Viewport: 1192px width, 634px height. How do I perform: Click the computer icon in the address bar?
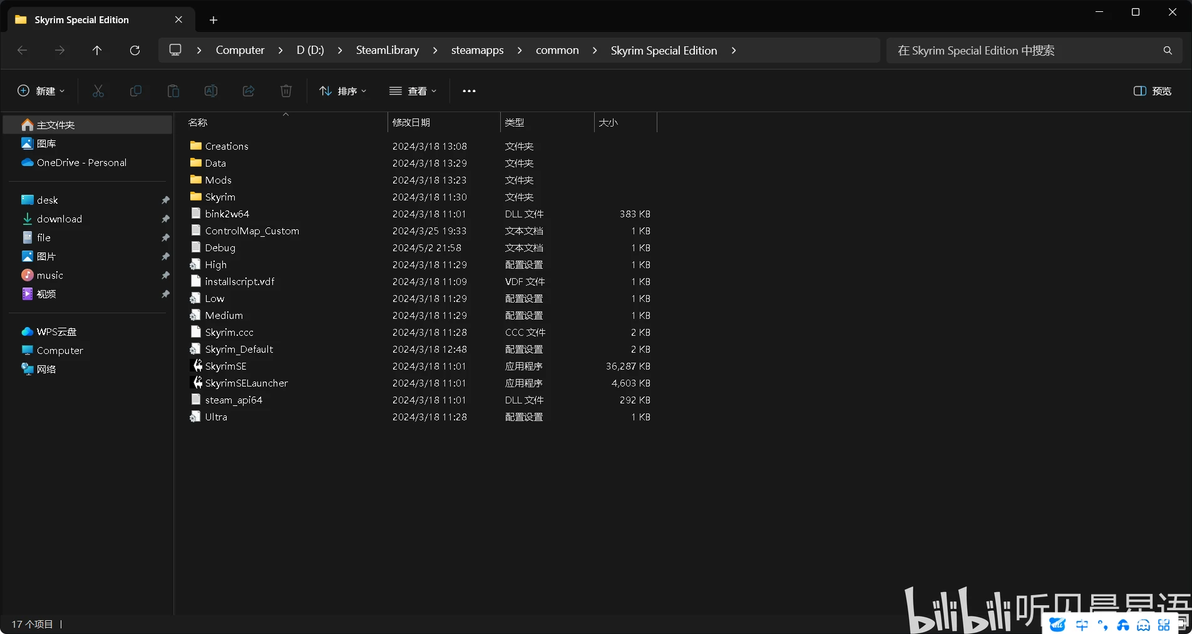coord(176,50)
